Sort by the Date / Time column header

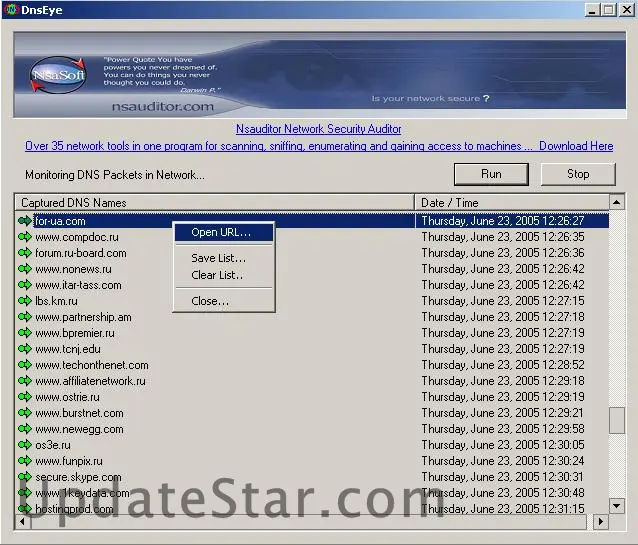pos(512,203)
